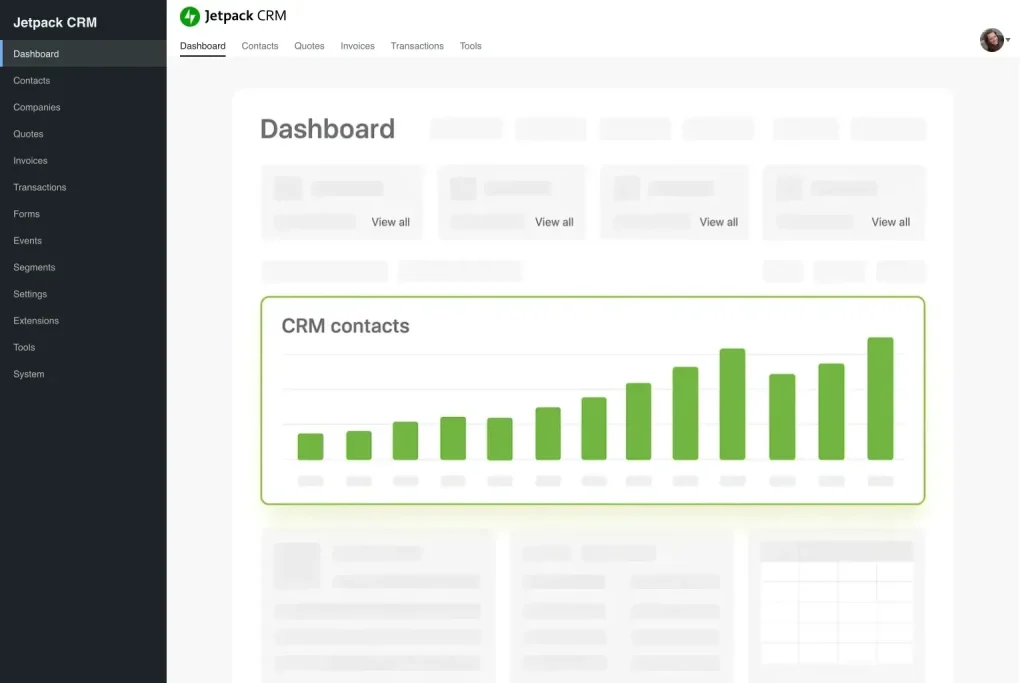The image size is (1024, 683).
Task: Switch to the Contacts tab
Action: 259,45
